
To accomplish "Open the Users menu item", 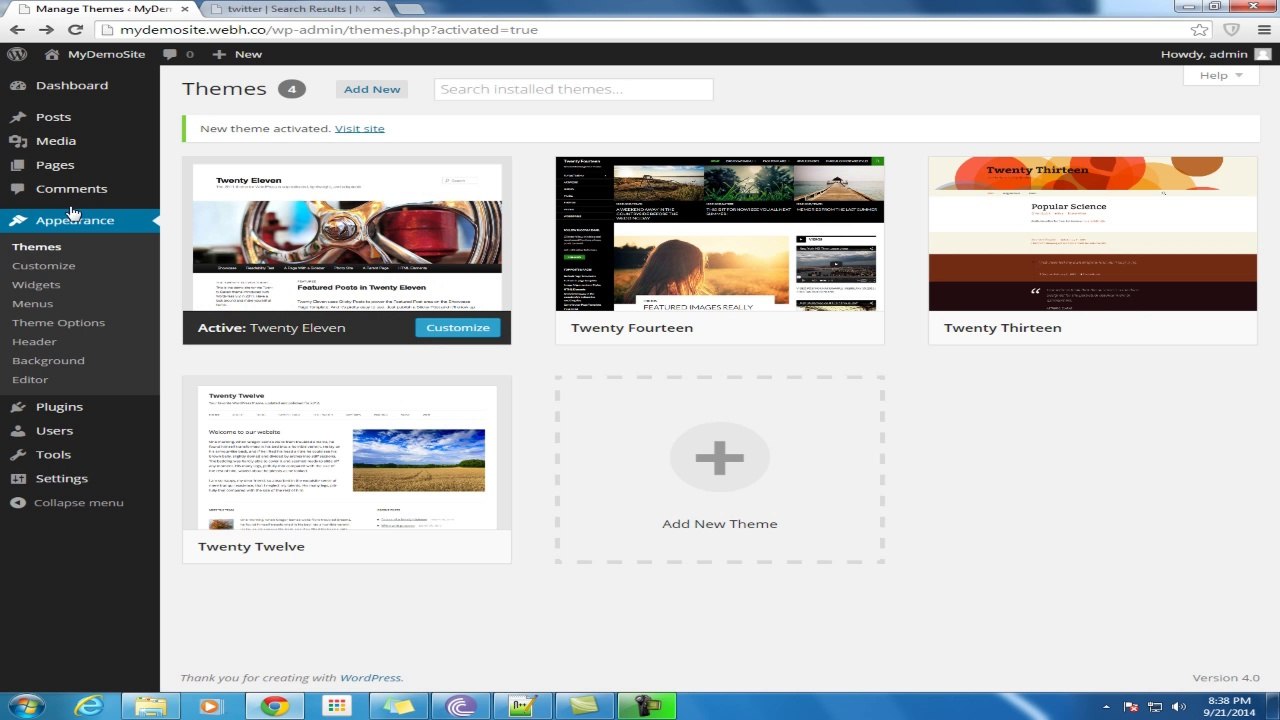I will point(54,431).
